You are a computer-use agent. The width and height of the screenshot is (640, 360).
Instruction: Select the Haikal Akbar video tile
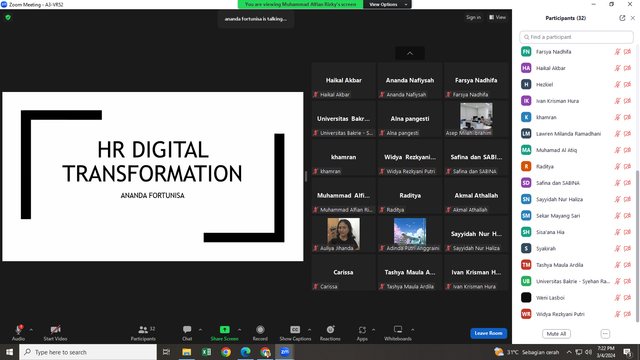(343, 80)
